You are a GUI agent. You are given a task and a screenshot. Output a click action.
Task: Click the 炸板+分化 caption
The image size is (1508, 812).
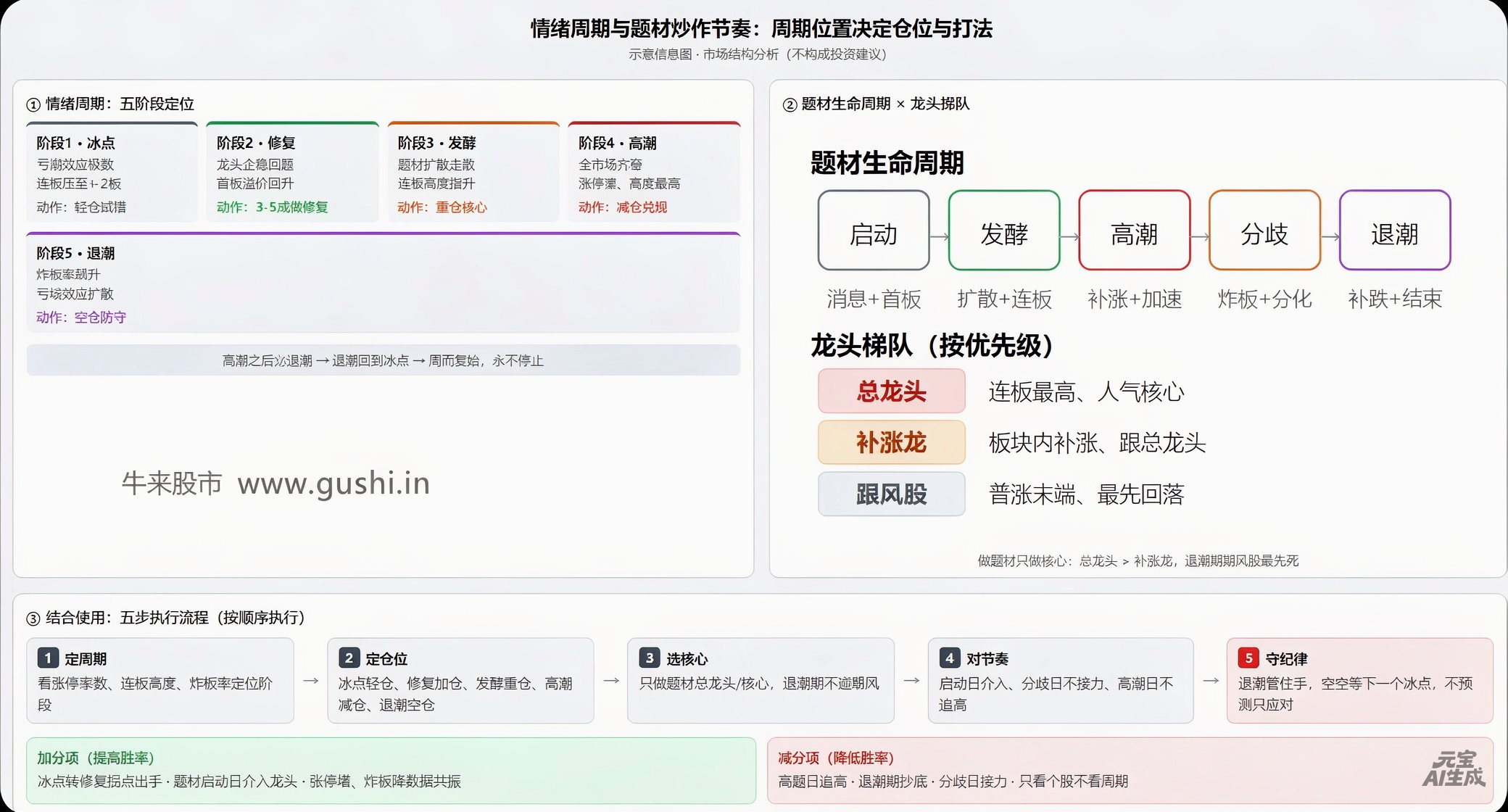[x=1265, y=299]
